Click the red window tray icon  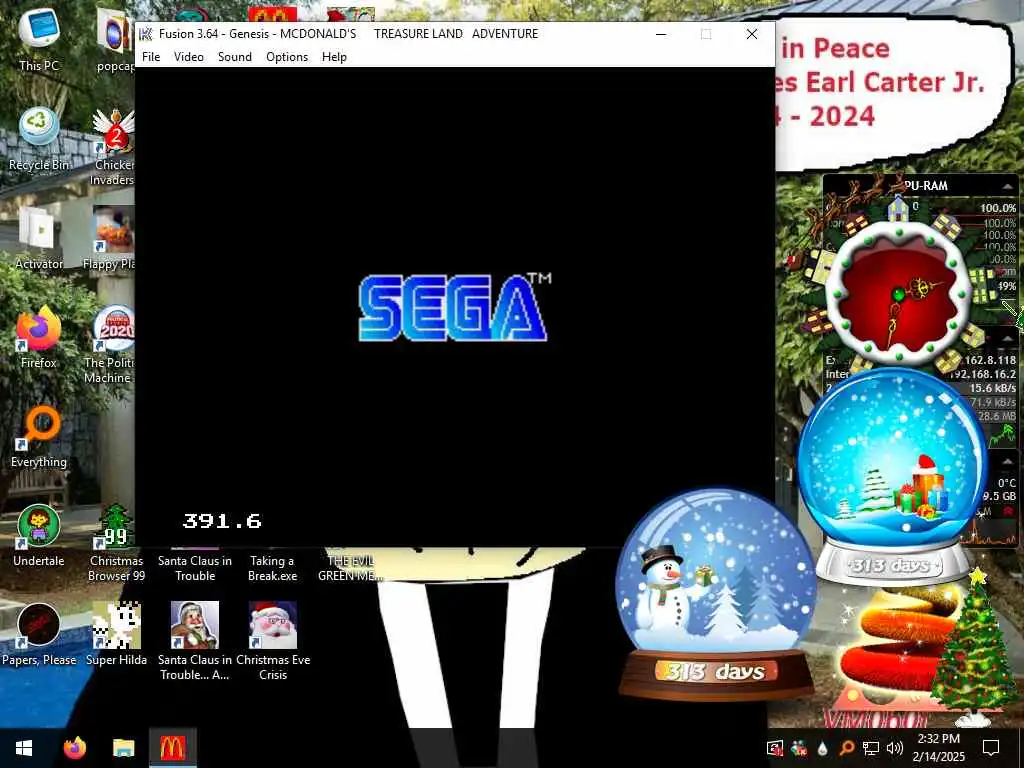pos(775,748)
